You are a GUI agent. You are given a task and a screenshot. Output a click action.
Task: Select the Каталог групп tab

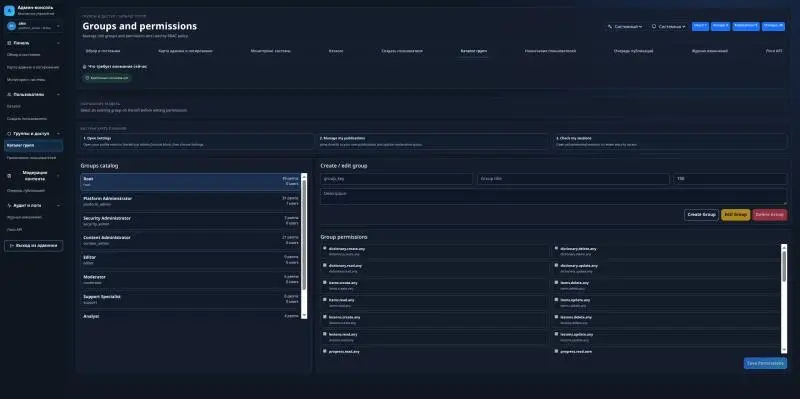pyautogui.click(x=473, y=51)
